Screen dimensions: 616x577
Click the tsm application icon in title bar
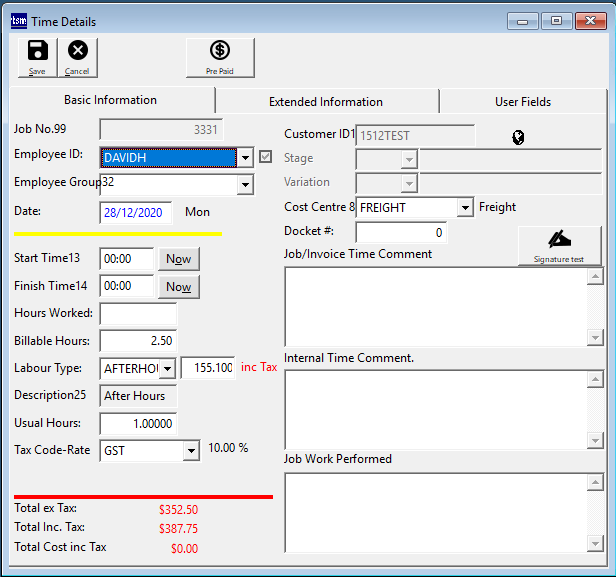click(x=17, y=21)
